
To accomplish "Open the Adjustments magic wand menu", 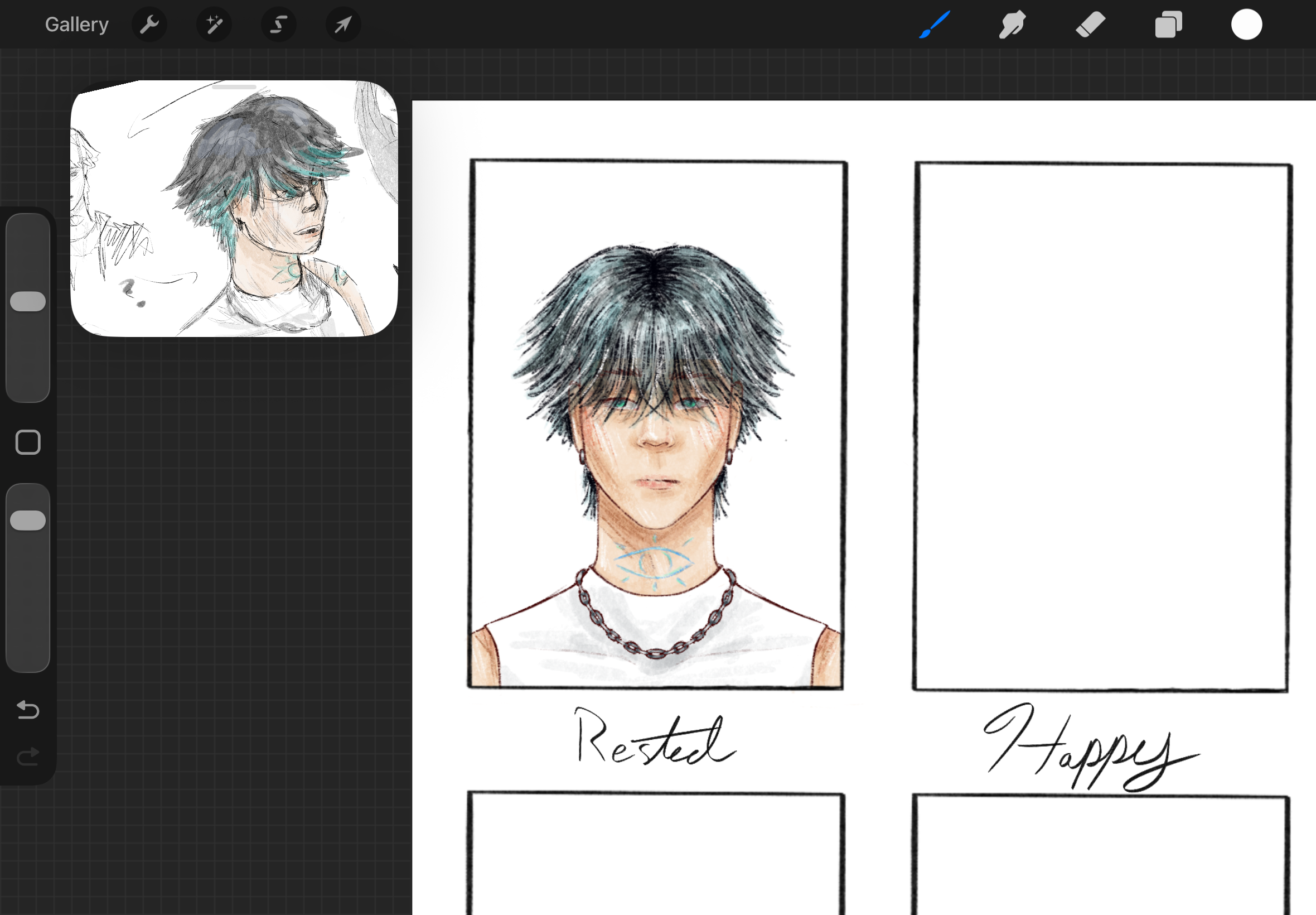I will click(x=214, y=25).
